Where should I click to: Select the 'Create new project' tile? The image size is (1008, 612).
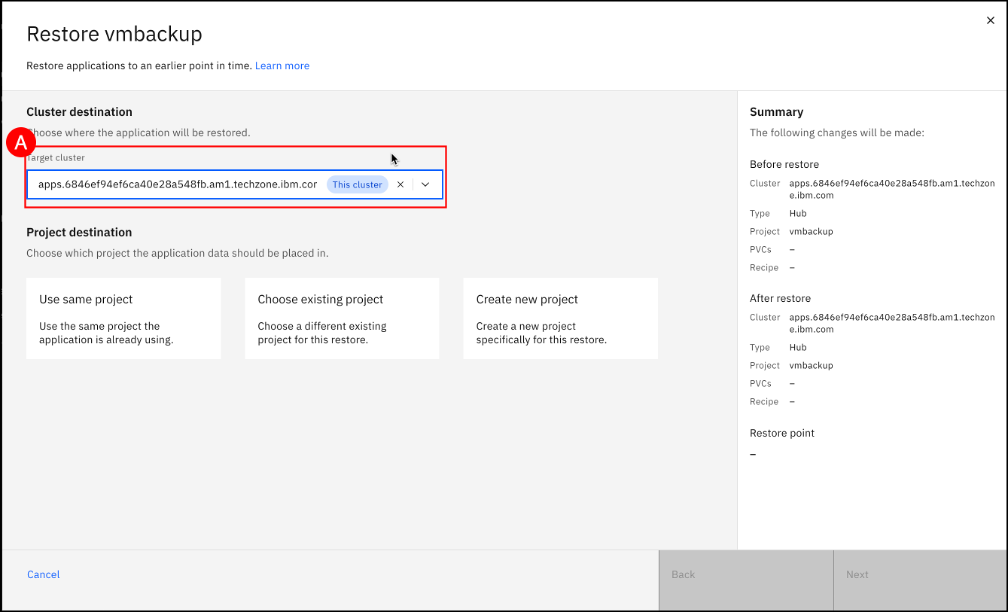[560, 318]
